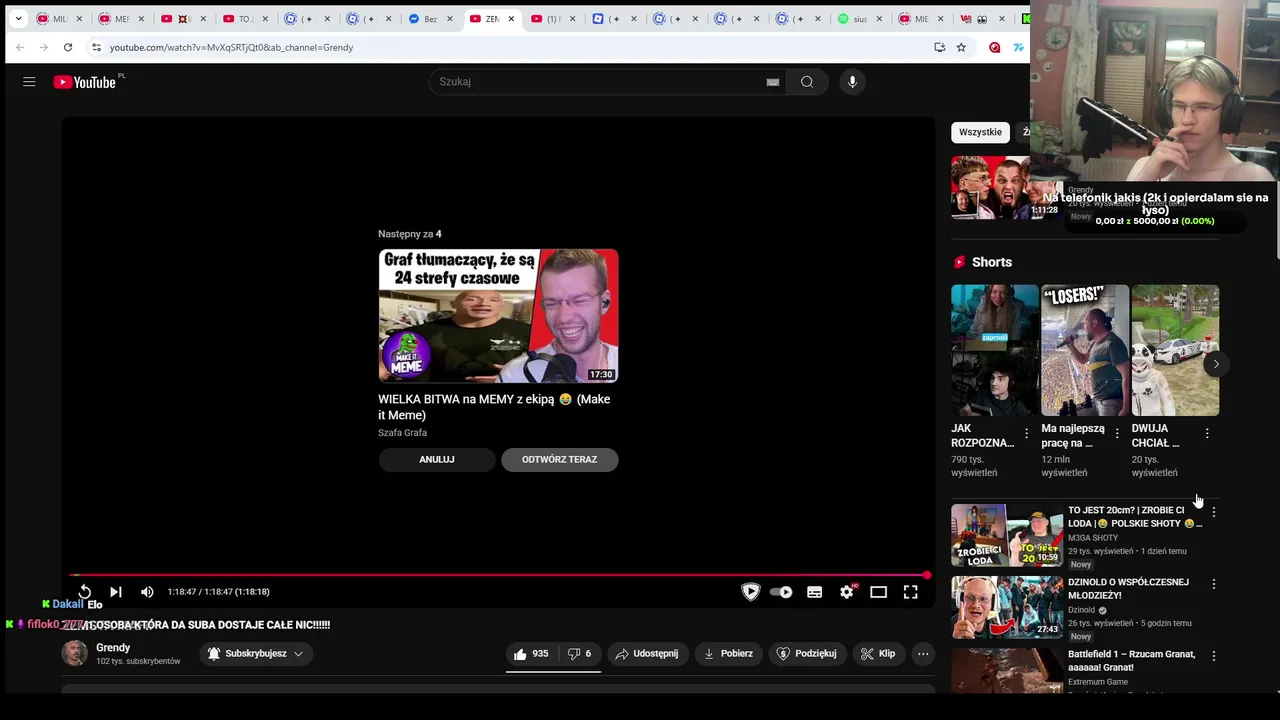This screenshot has height=720, width=1280.
Task: Reload the page in browser
Action: 68,47
